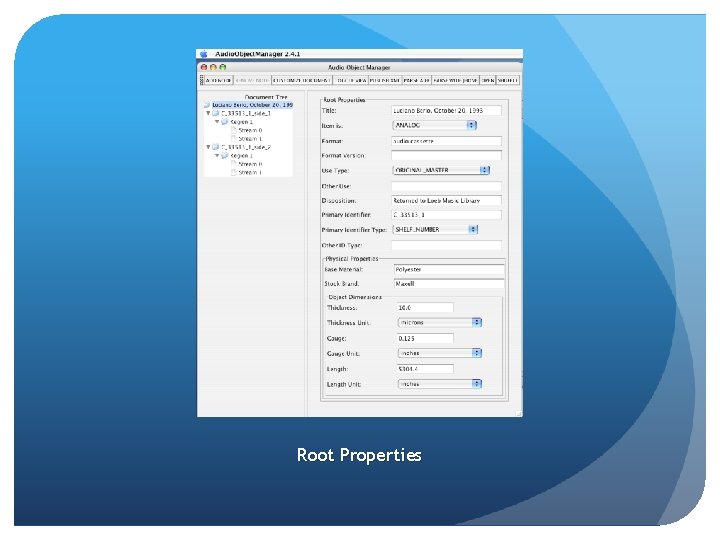Image resolution: width=720 pixels, height=540 pixels.
Task: Select Stream 0 under C_33513_1_side_1
Action: click(x=250, y=130)
